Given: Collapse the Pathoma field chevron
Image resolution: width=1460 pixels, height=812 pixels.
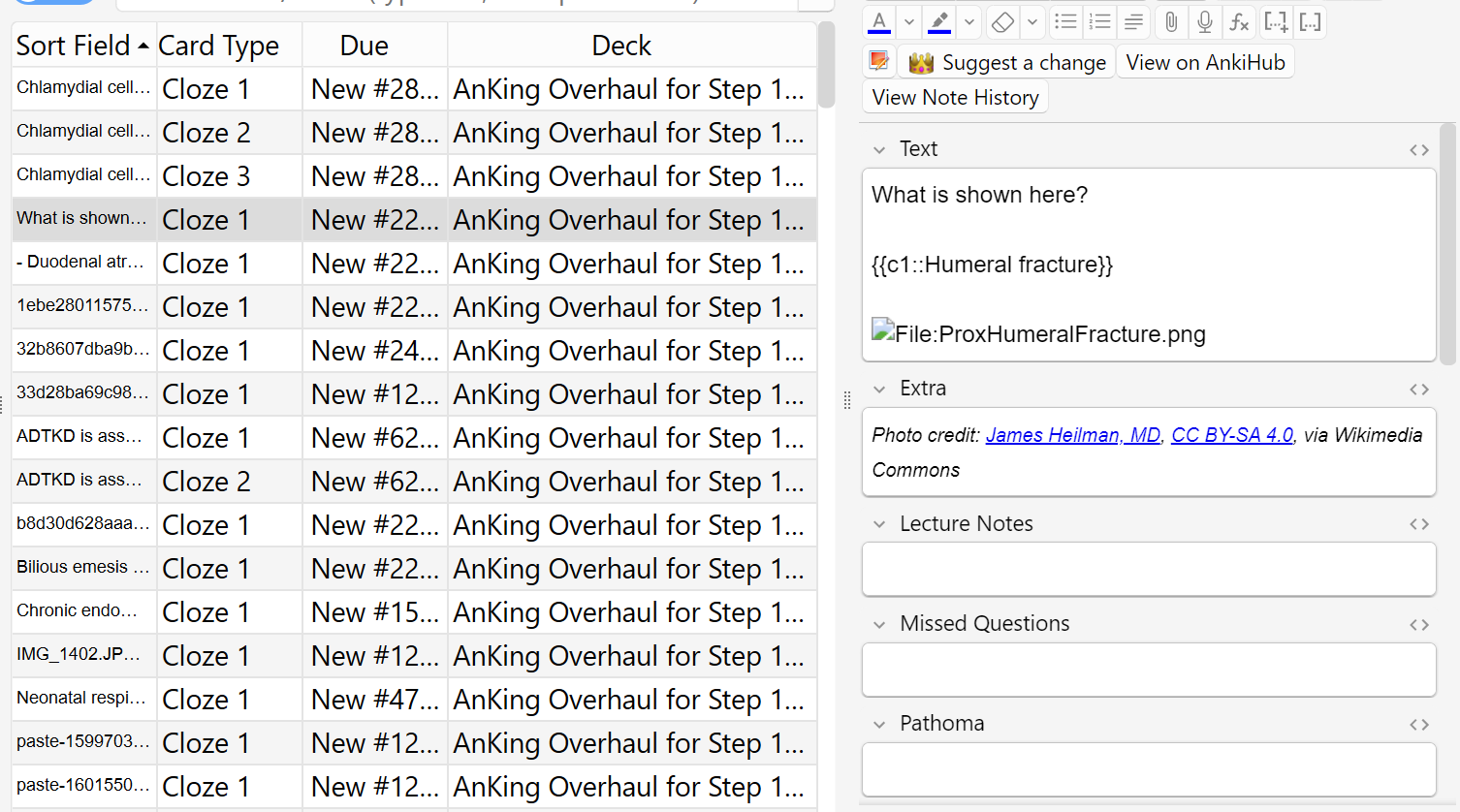Looking at the screenshot, I should (879, 724).
